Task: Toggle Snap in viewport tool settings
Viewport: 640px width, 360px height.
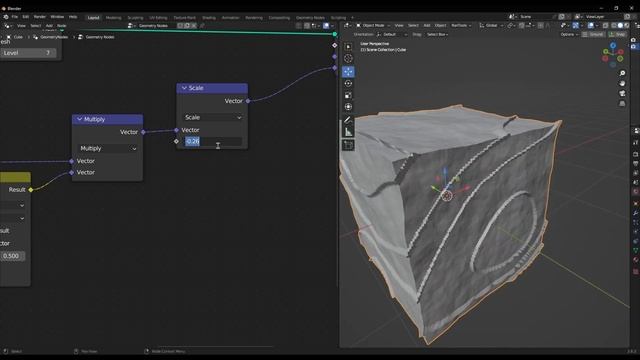Action: [x=618, y=35]
